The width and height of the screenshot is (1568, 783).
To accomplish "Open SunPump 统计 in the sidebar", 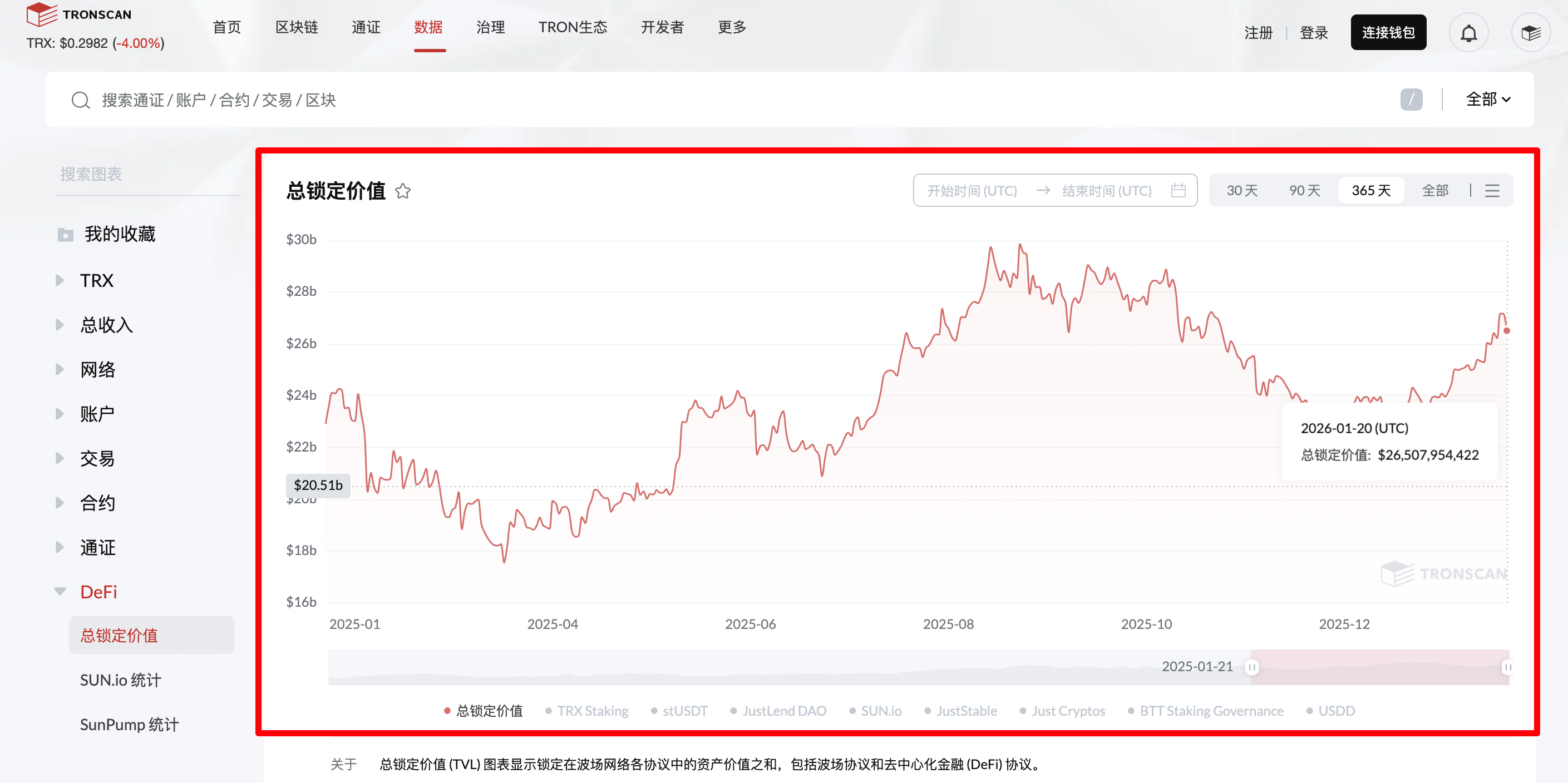I will click(129, 725).
